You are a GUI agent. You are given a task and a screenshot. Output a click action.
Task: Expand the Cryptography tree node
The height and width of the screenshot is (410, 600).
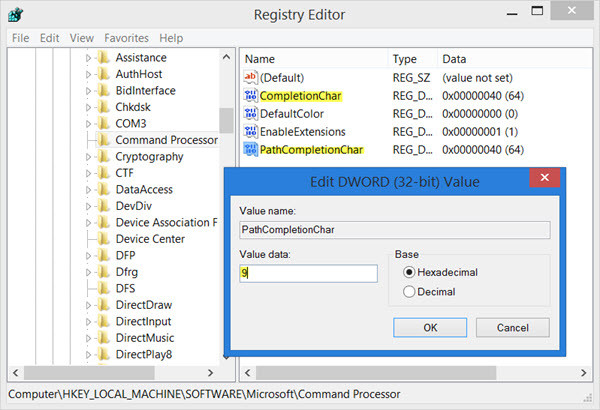(88, 157)
